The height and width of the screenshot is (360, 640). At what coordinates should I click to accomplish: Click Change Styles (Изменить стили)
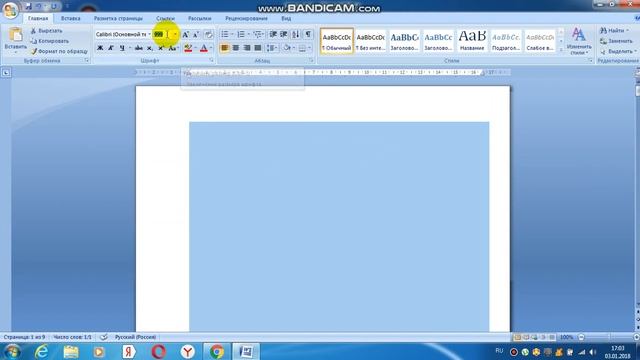click(x=579, y=41)
